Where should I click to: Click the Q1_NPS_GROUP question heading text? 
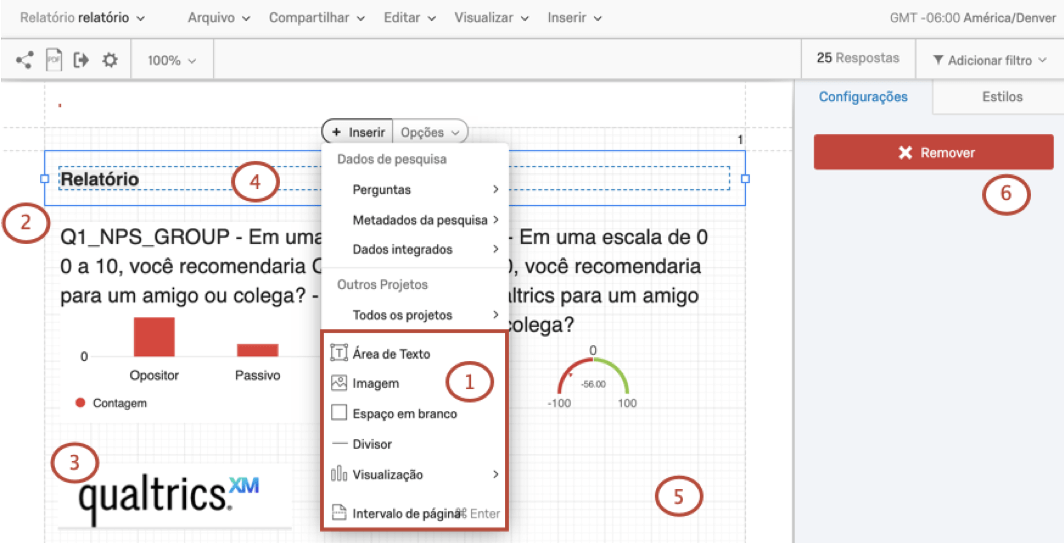pos(192,267)
